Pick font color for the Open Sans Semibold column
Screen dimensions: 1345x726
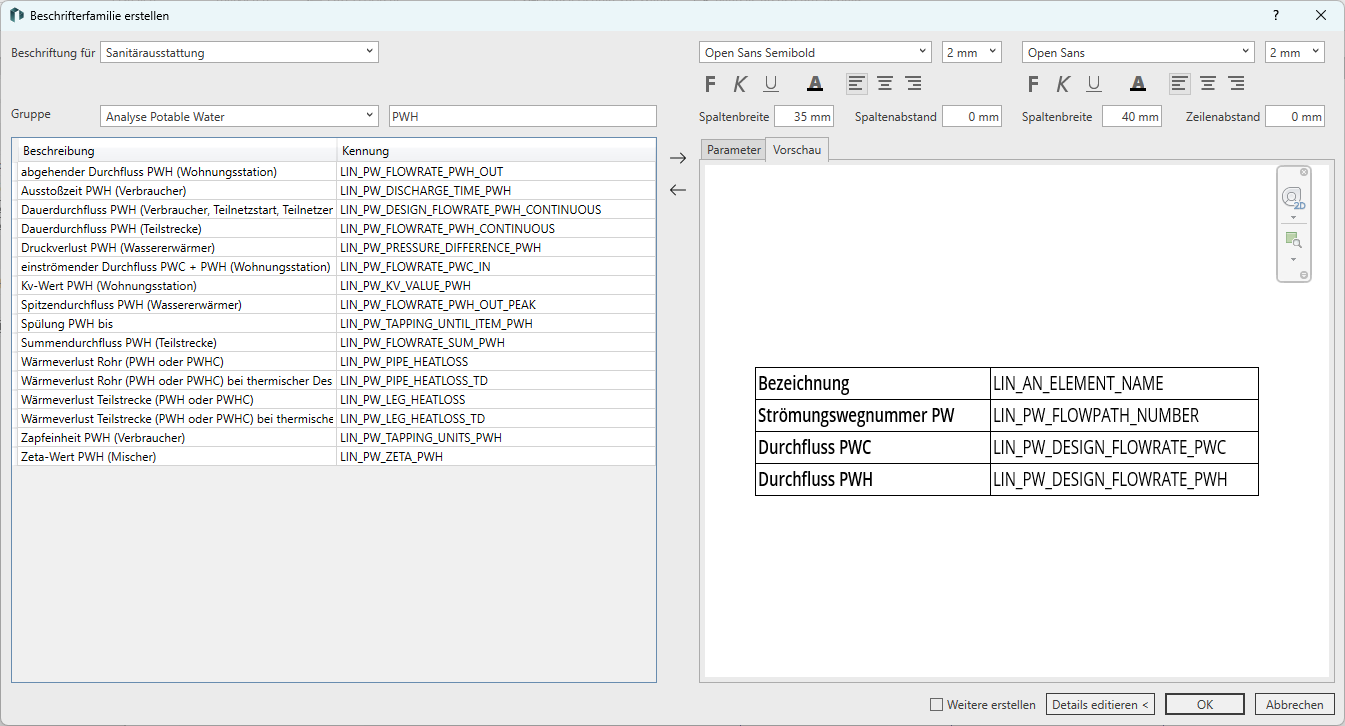pos(815,84)
